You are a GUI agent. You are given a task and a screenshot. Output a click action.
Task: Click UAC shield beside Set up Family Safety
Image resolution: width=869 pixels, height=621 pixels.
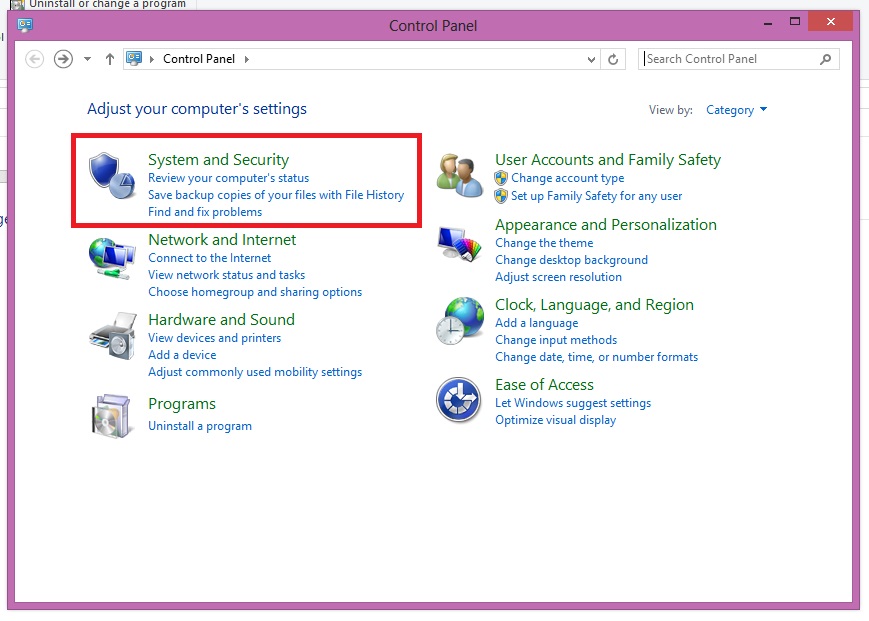(x=501, y=196)
